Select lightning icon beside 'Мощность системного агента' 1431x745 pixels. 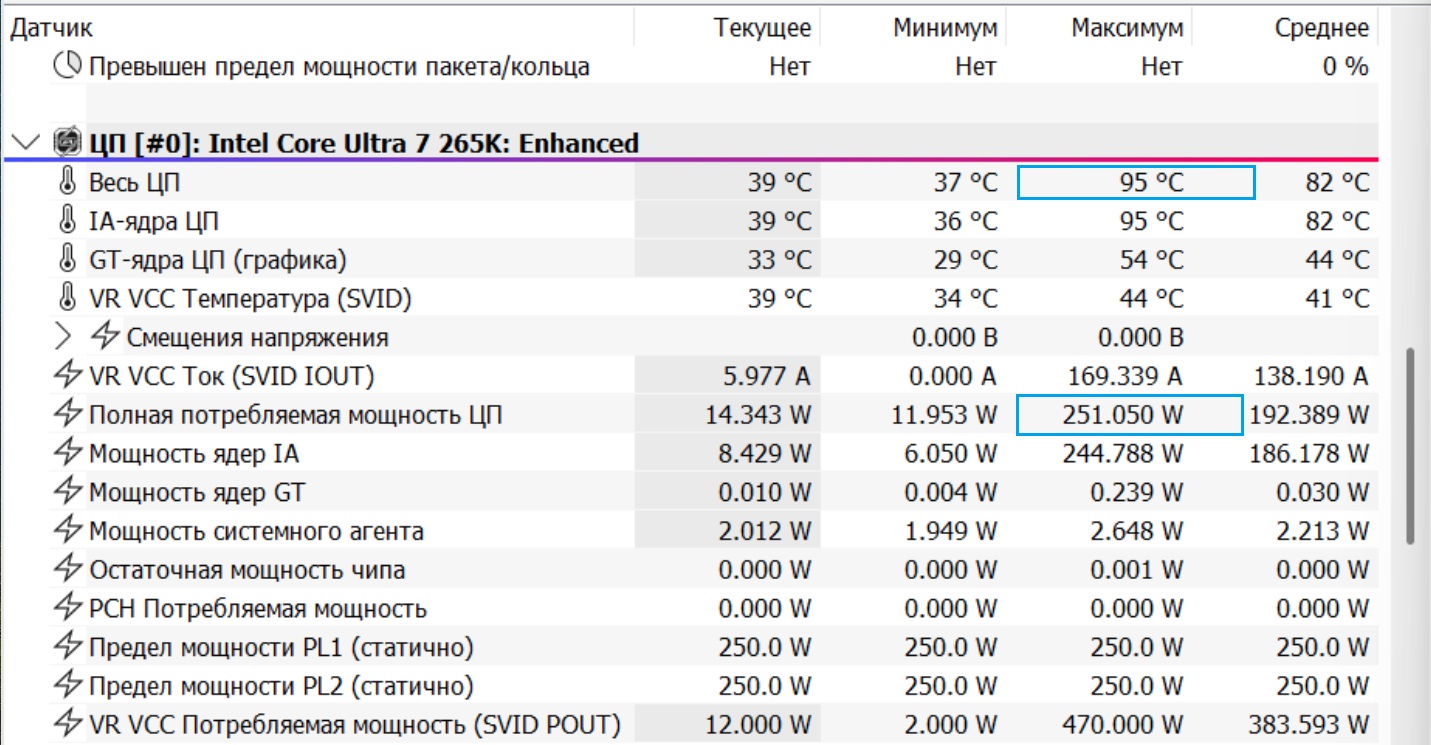(67, 531)
